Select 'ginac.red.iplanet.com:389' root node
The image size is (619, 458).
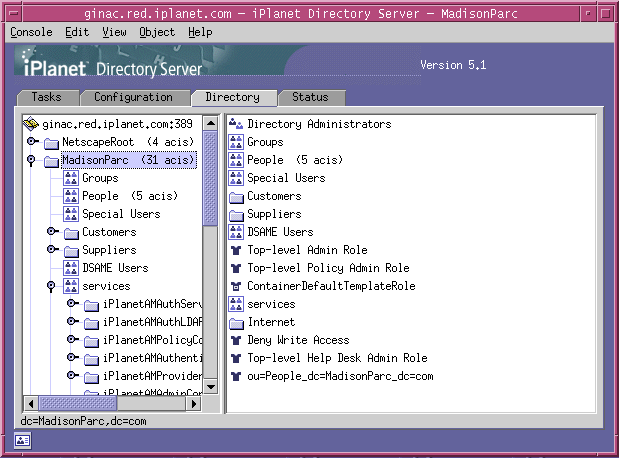pos(118,124)
